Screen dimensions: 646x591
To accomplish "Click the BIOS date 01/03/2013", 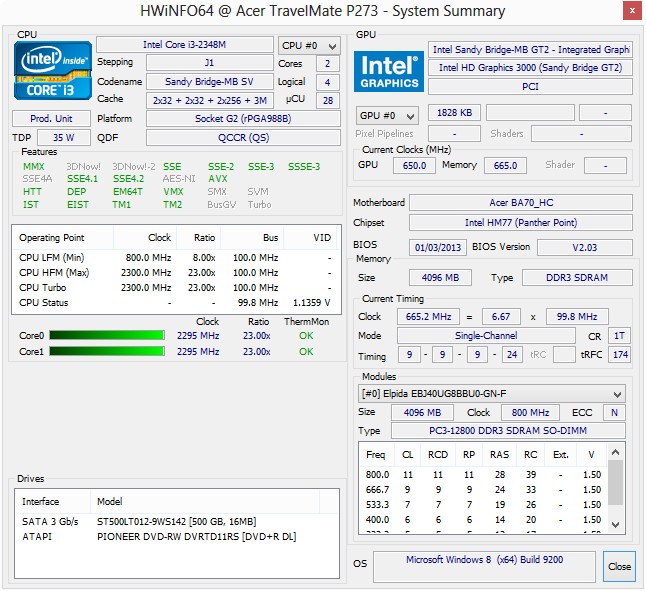I will (438, 248).
